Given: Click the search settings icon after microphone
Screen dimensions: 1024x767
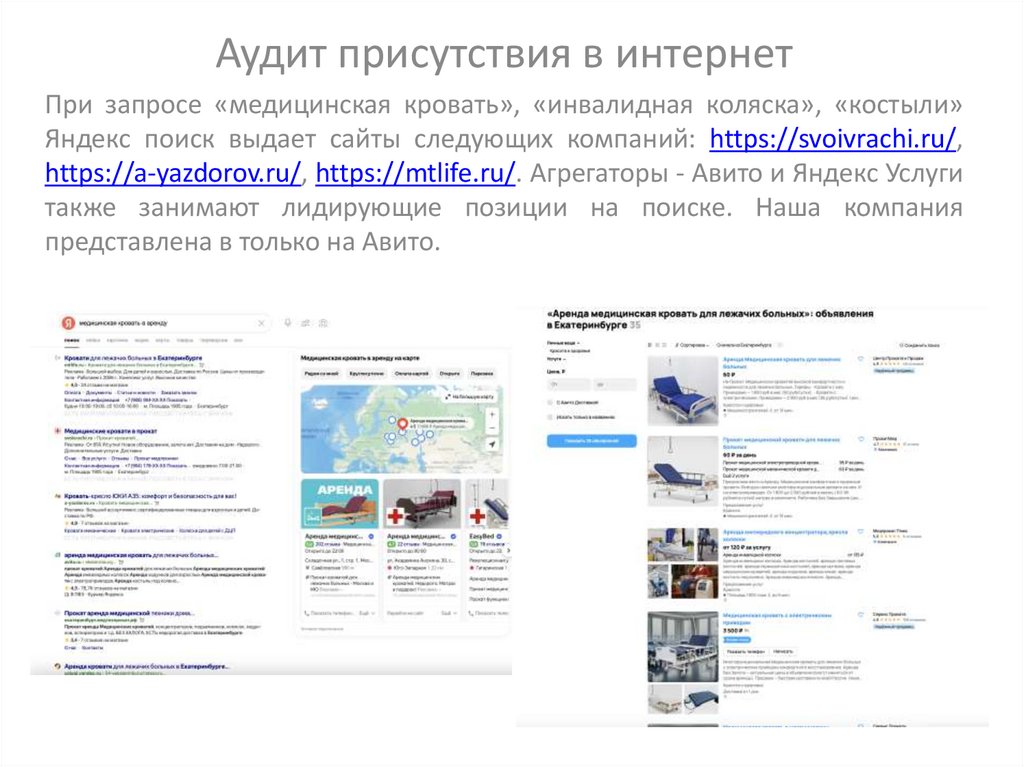Looking at the screenshot, I should (x=305, y=323).
